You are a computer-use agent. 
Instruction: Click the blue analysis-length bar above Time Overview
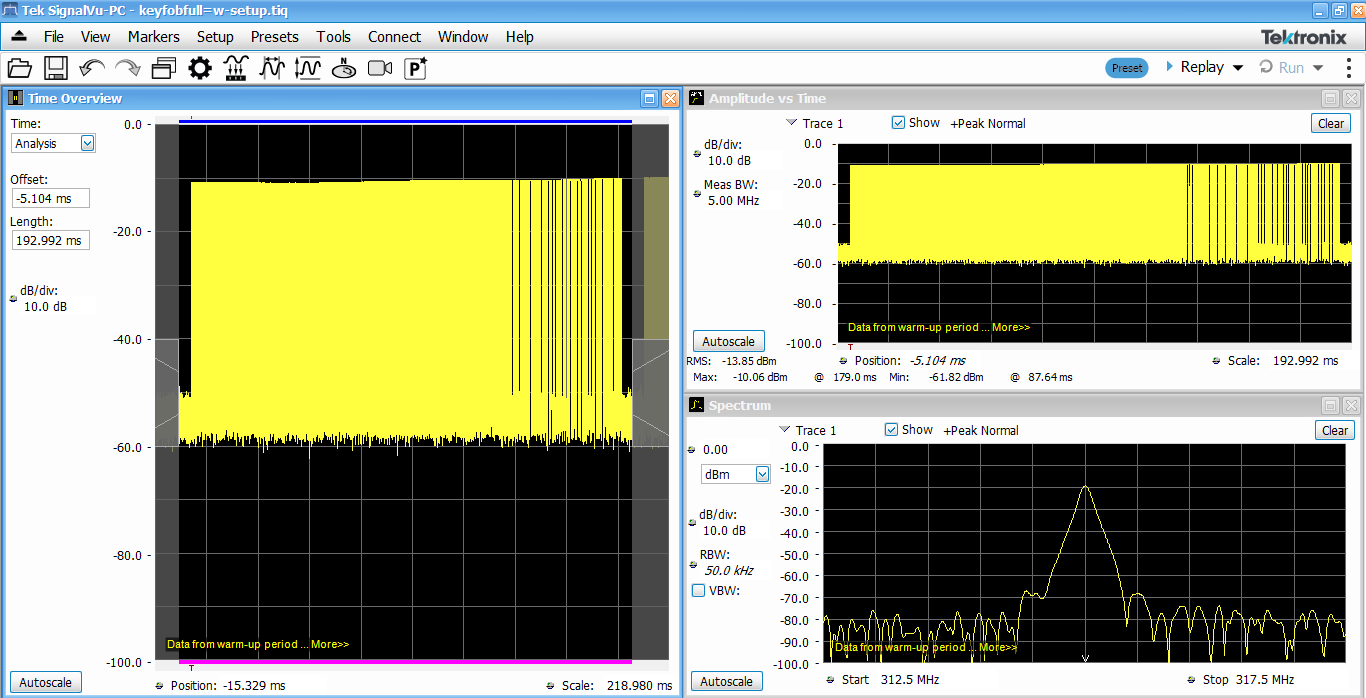405,121
